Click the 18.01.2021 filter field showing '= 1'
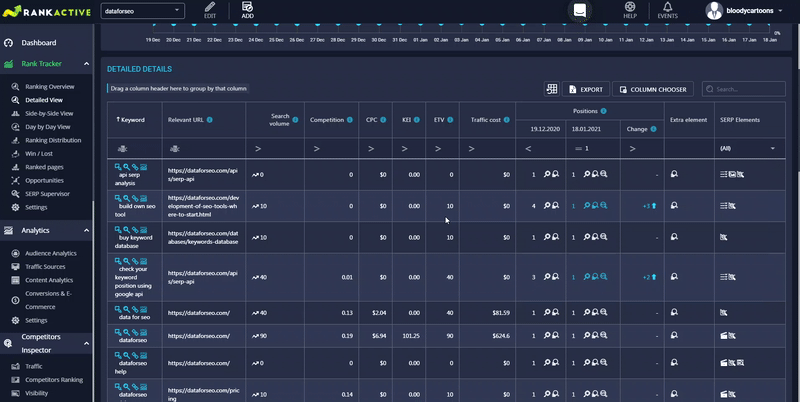800x402 pixels. pos(593,149)
